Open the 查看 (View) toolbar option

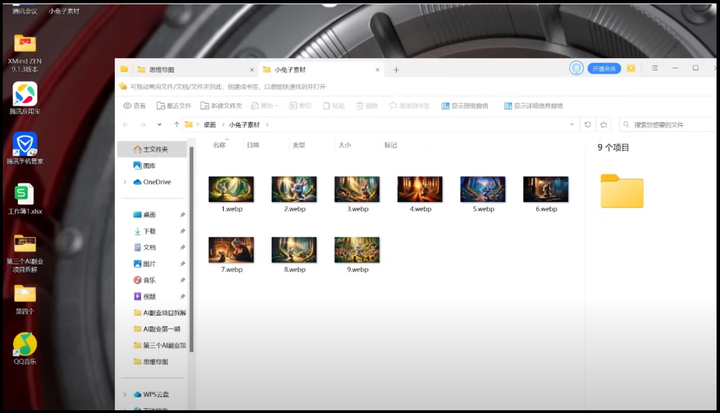click(135, 106)
